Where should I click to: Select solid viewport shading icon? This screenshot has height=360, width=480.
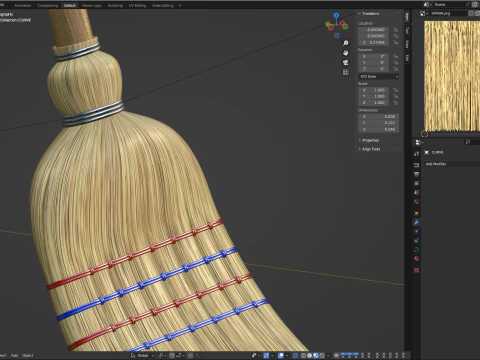309,355
